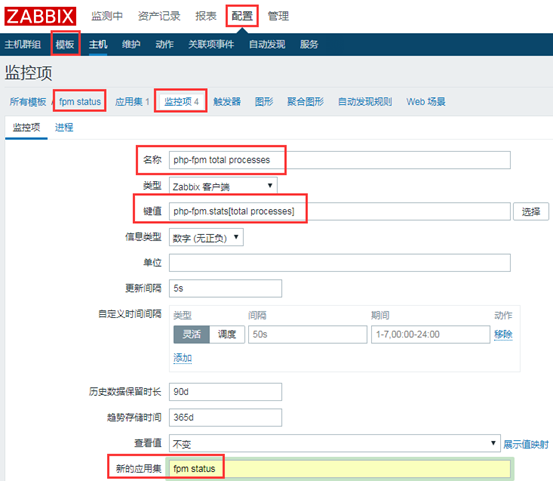
Task: Select the 调度 interval type toggle
Action: click(x=227, y=334)
